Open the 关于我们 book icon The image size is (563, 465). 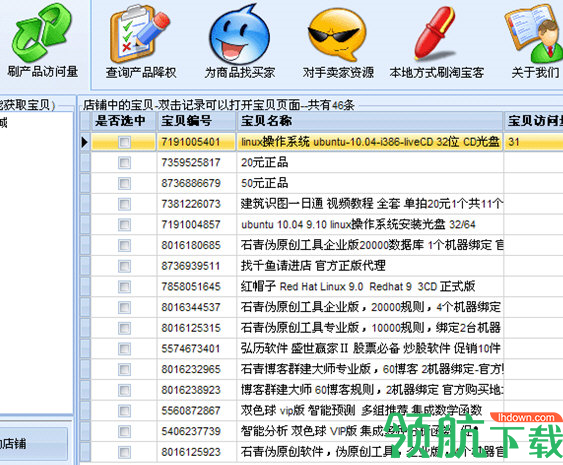[534, 34]
